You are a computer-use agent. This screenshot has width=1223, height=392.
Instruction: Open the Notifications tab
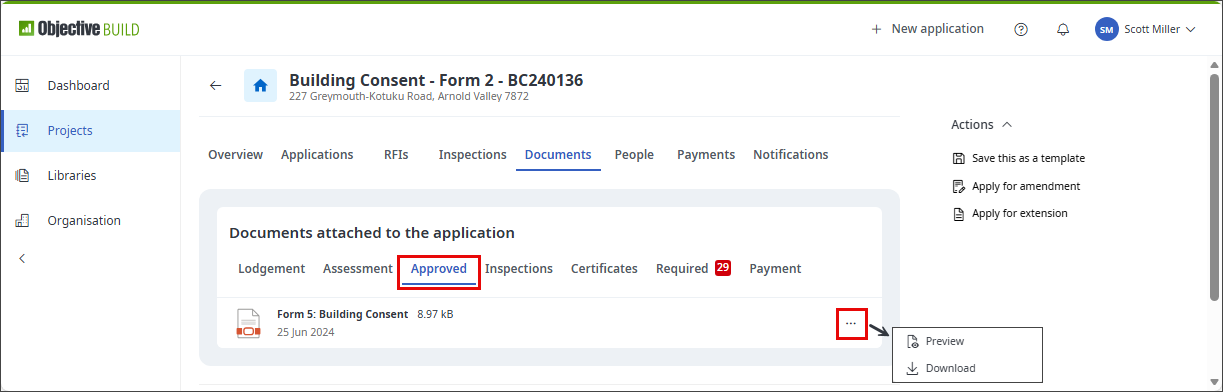791,155
